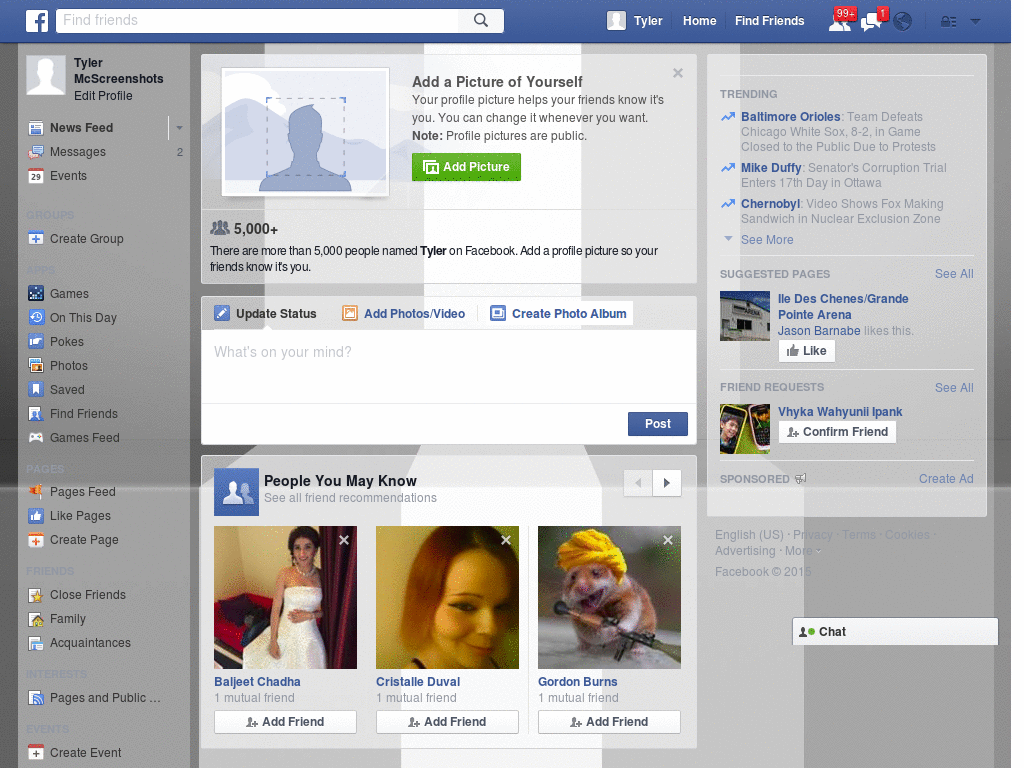Screen dimensions: 1024x768
Task: Select the Add Photos/Video tab
Action: pos(404,314)
